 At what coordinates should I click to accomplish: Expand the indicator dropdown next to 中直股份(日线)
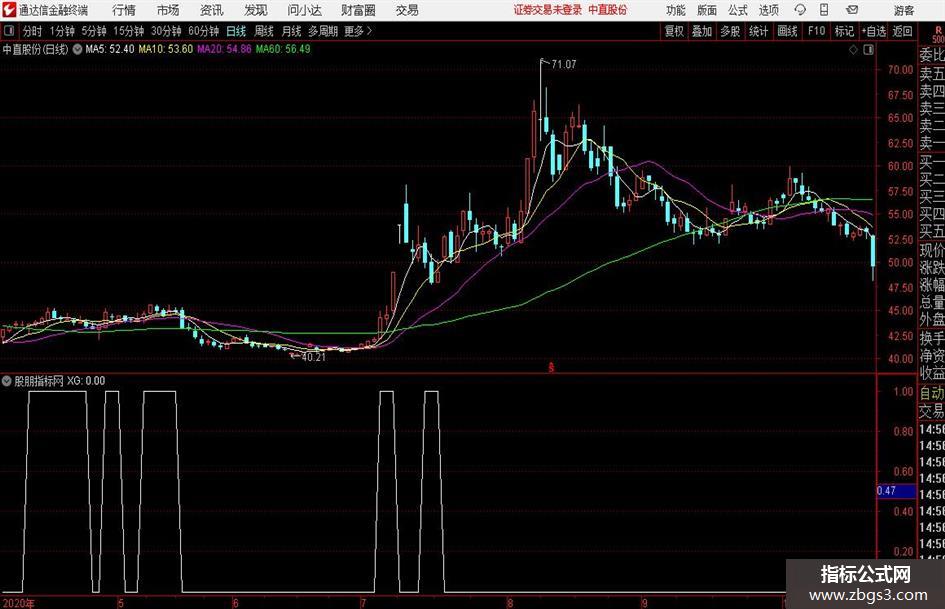click(77, 49)
